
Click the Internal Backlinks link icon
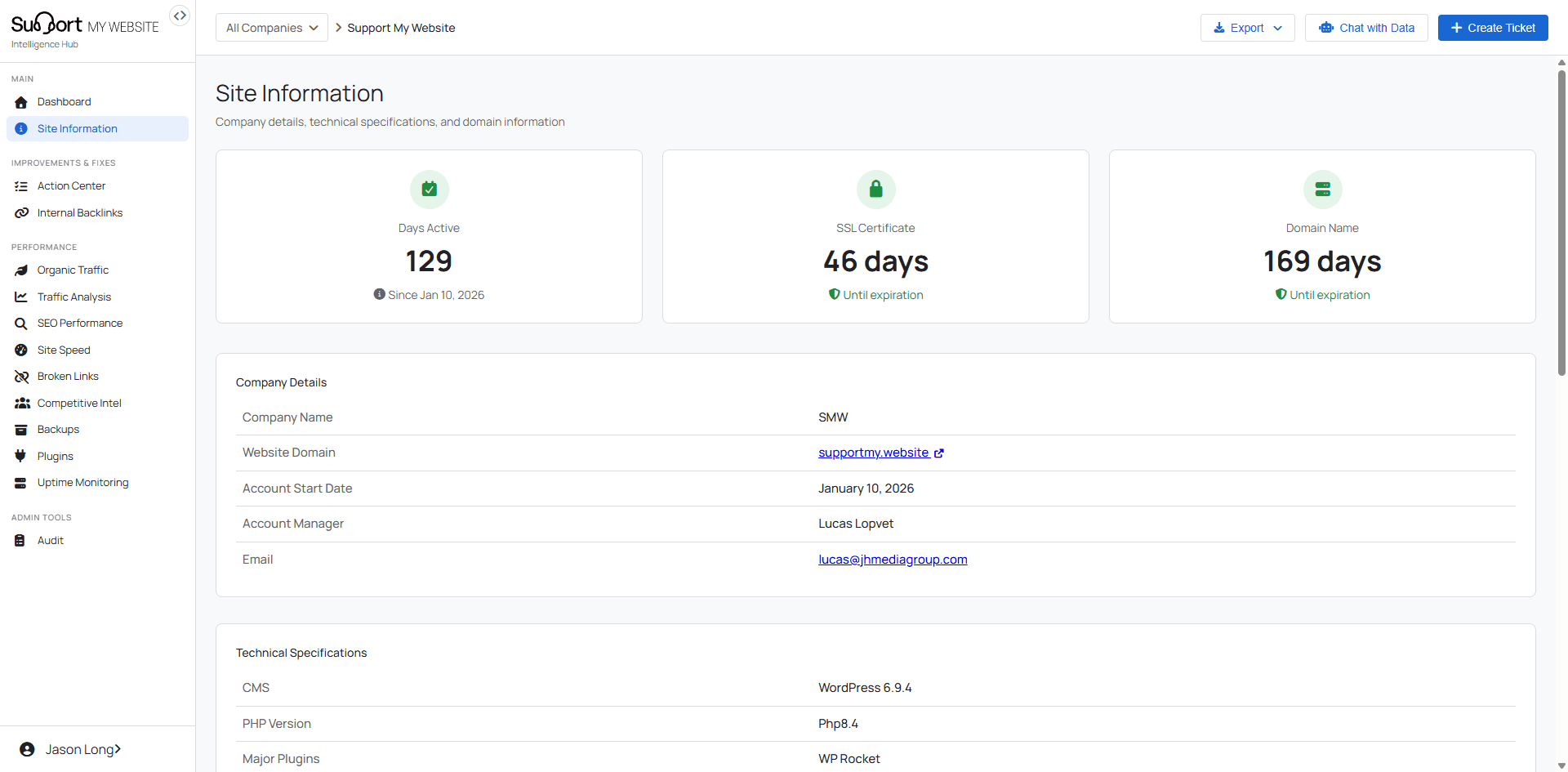(21, 213)
